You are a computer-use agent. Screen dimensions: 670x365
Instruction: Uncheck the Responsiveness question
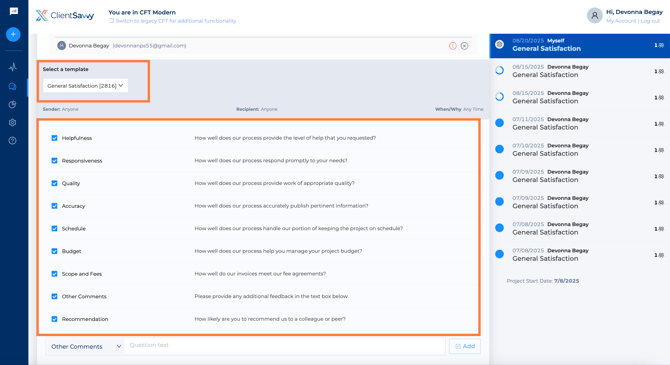pyautogui.click(x=54, y=161)
